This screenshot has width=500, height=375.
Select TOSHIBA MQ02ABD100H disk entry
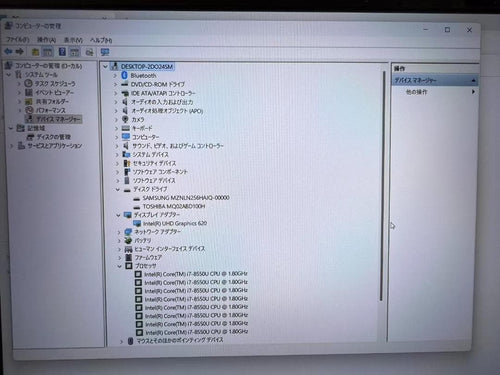[x=174, y=206]
